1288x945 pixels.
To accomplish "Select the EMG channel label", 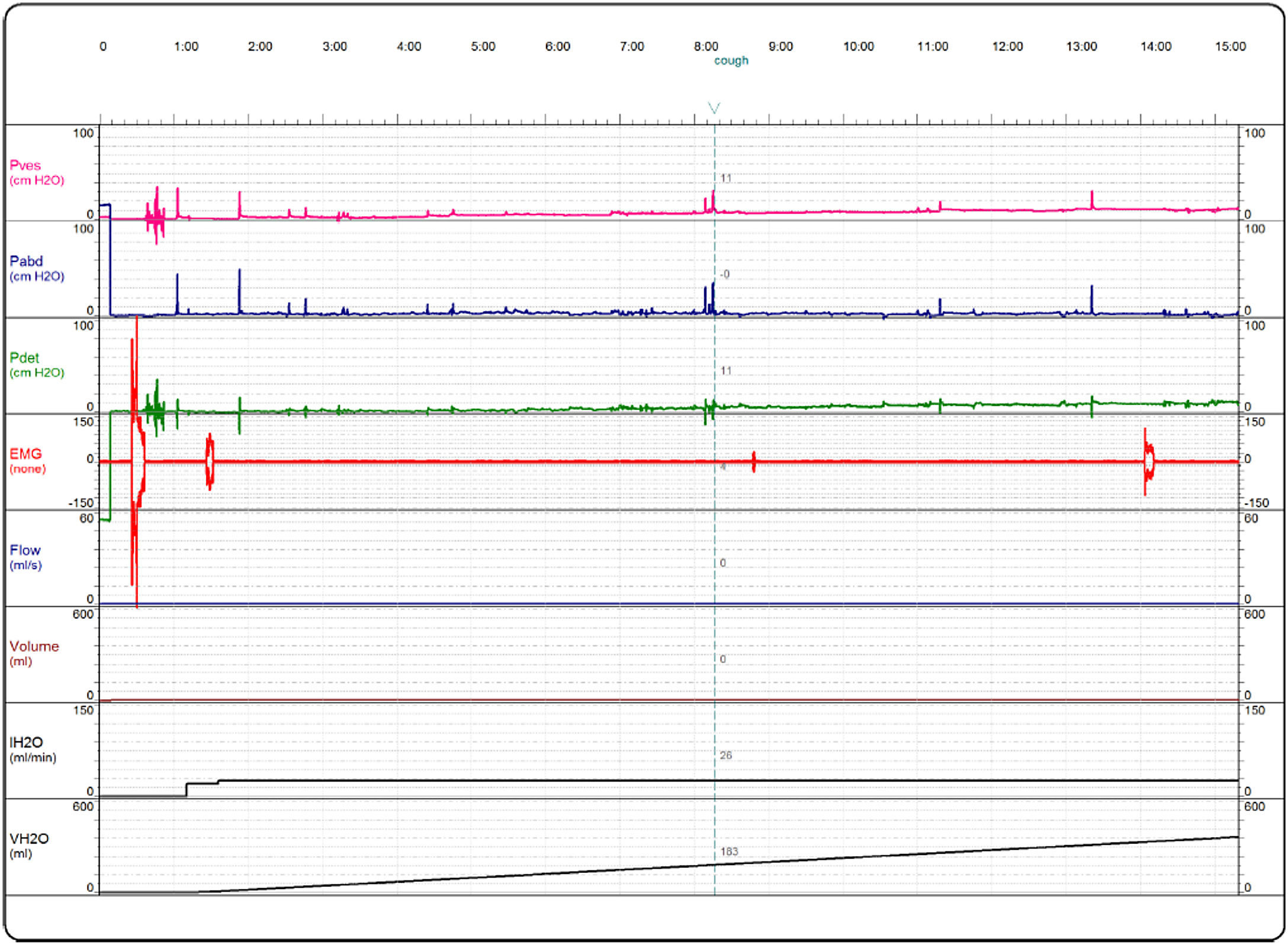I will (x=25, y=454).
